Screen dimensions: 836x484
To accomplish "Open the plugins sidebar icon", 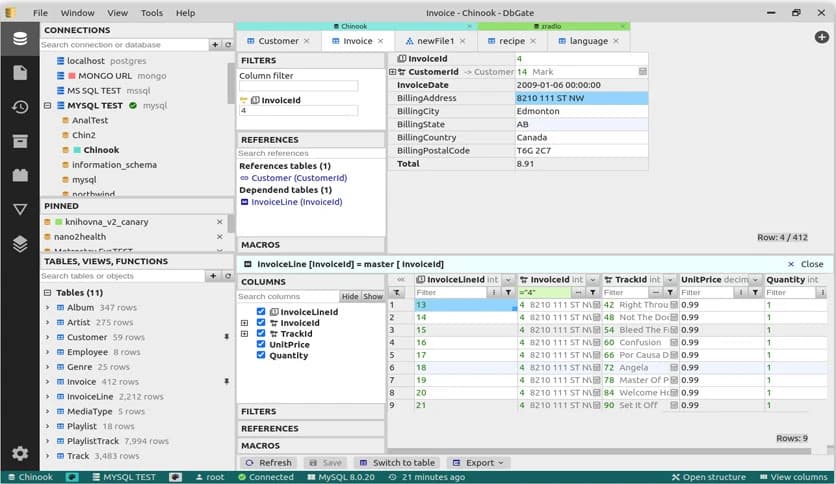I will 19,175.
